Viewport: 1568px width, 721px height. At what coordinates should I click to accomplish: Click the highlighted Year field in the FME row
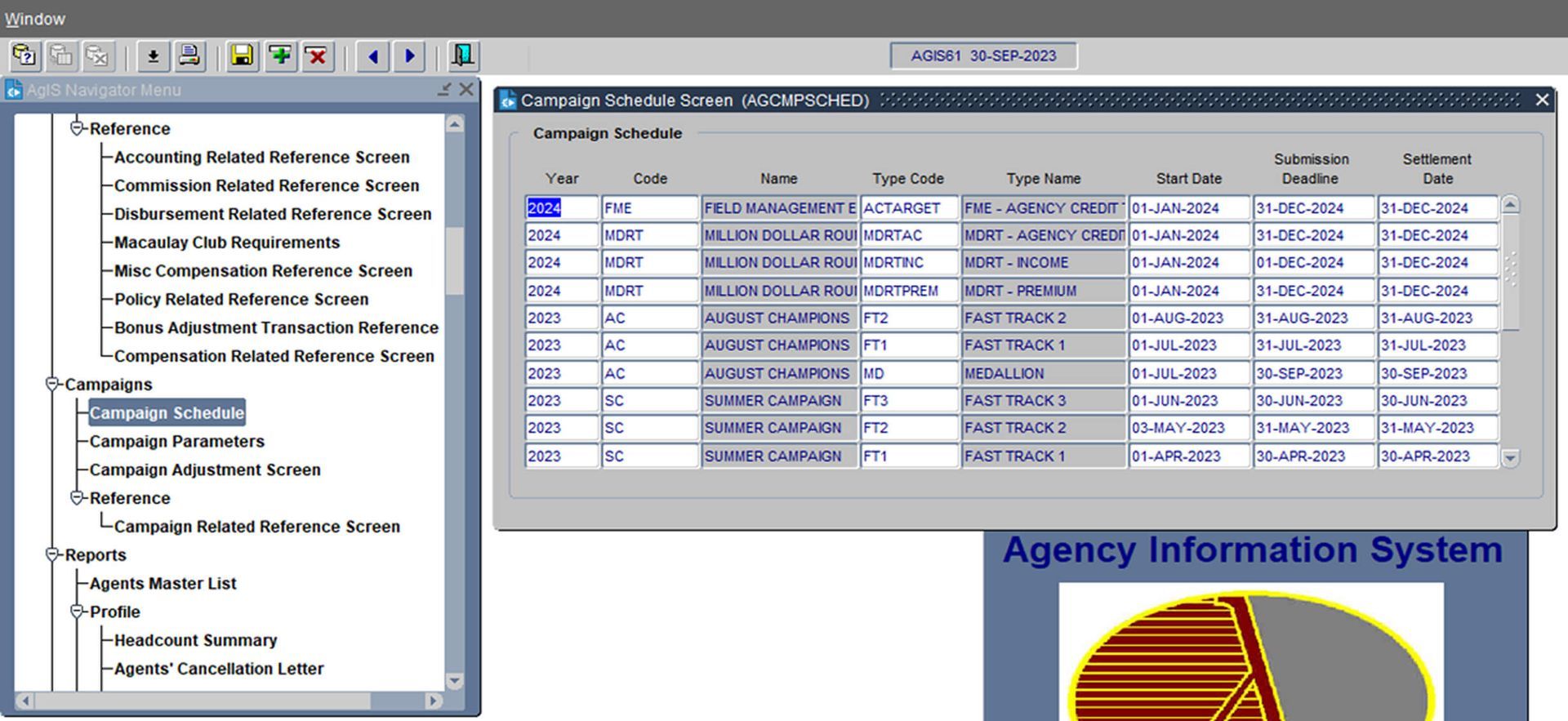(x=562, y=208)
